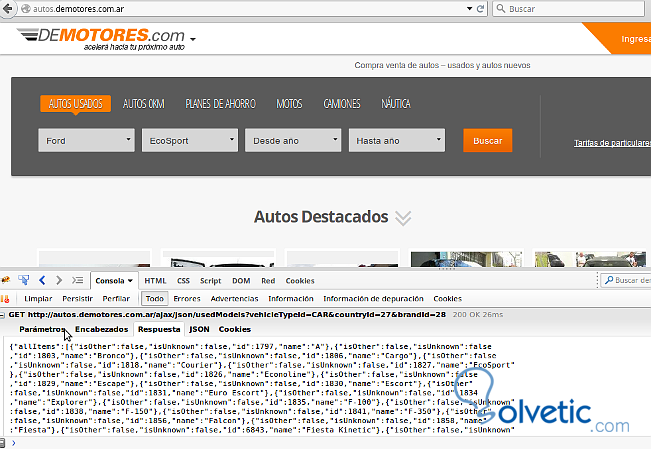This screenshot has width=651, height=449.
Task: Open the Hasta año dropdown
Action: [x=397, y=140]
